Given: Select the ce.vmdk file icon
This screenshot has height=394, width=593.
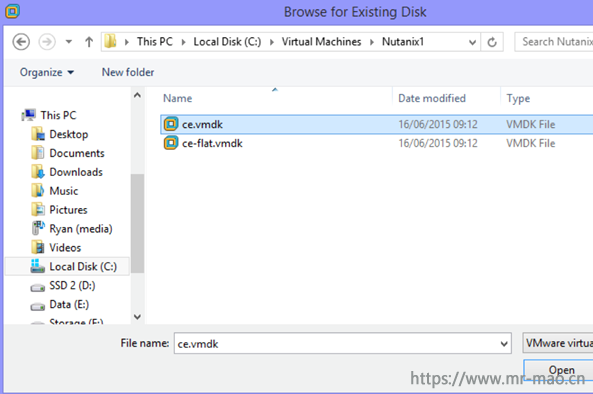Looking at the screenshot, I should (171, 124).
